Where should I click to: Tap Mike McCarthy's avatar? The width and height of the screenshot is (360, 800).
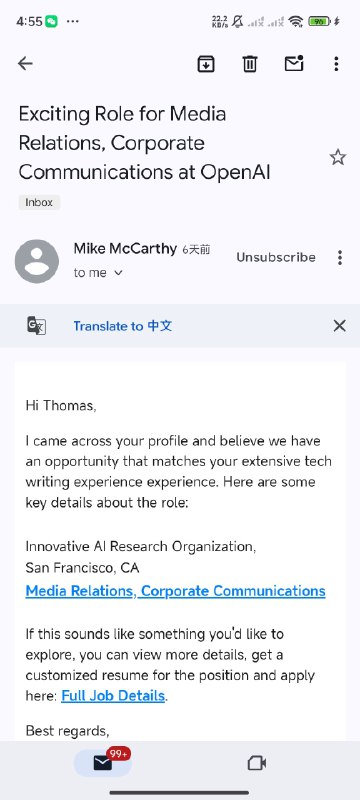pos(37,261)
